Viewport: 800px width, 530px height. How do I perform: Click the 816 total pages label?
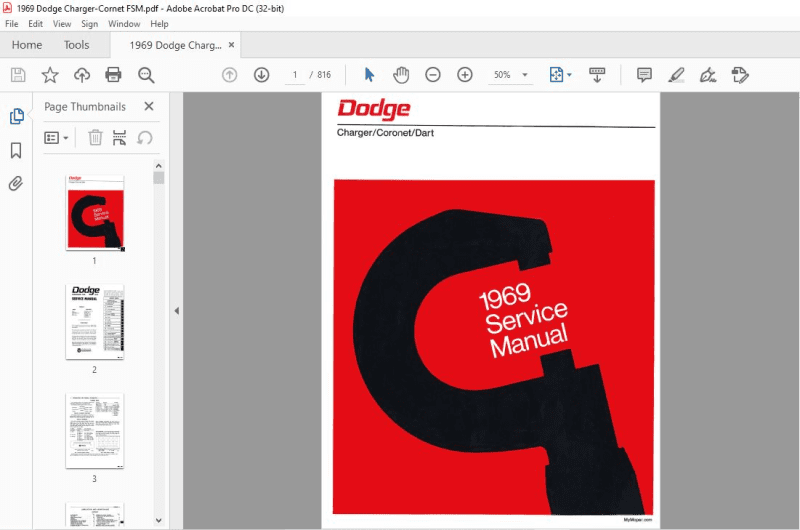324,75
